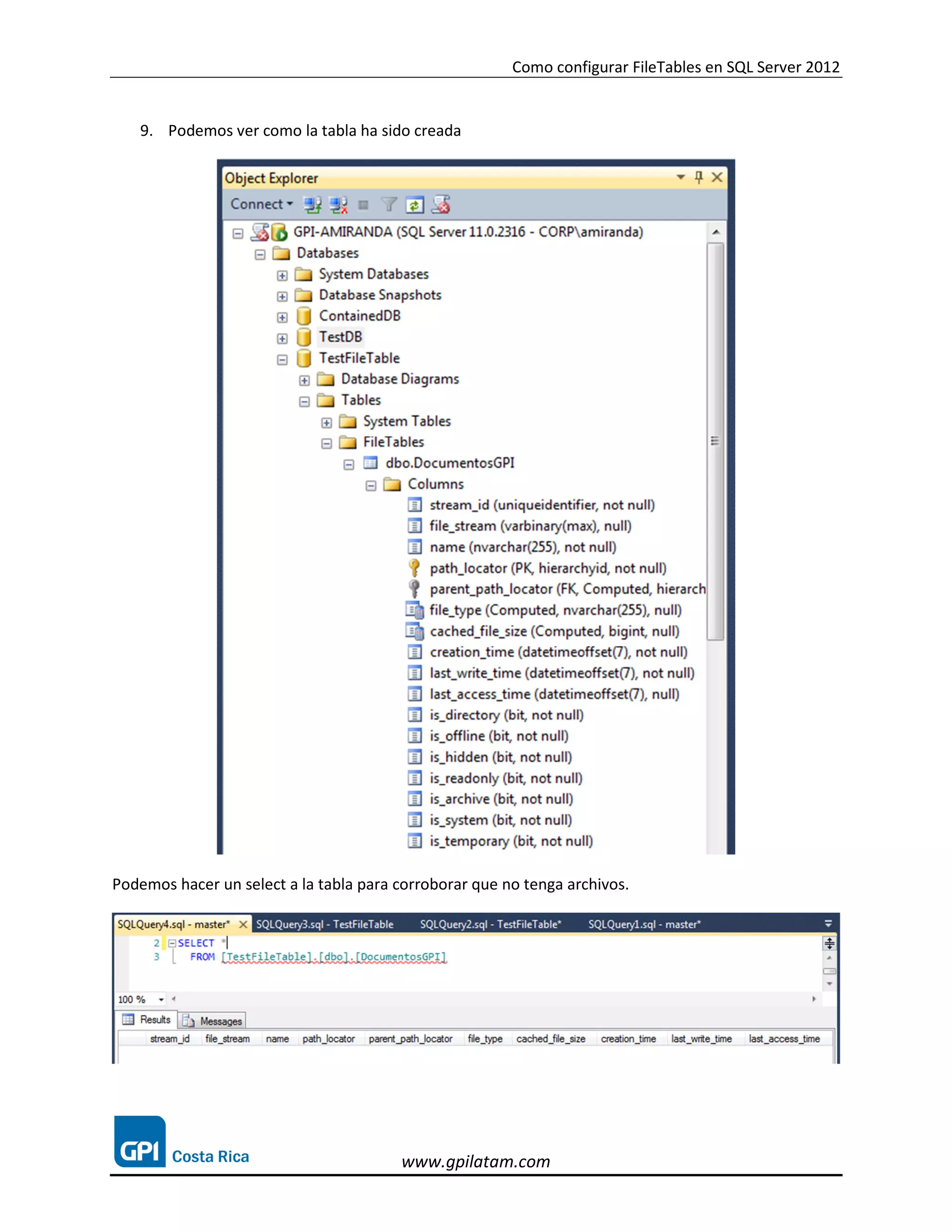Select the dbo.DocumentosGPI table node
Image resolution: width=952 pixels, height=1232 pixels.
pos(450,463)
